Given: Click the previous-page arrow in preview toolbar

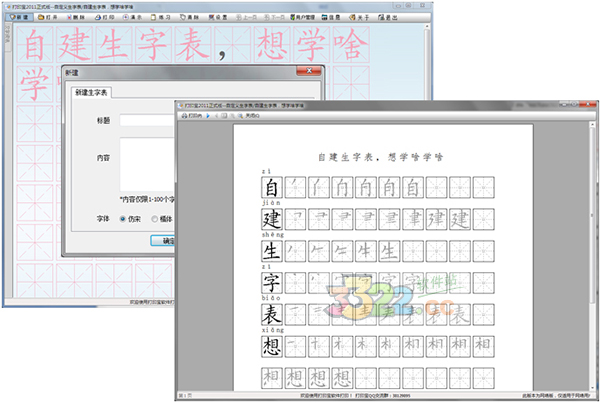Looking at the screenshot, I should [x=217, y=116].
